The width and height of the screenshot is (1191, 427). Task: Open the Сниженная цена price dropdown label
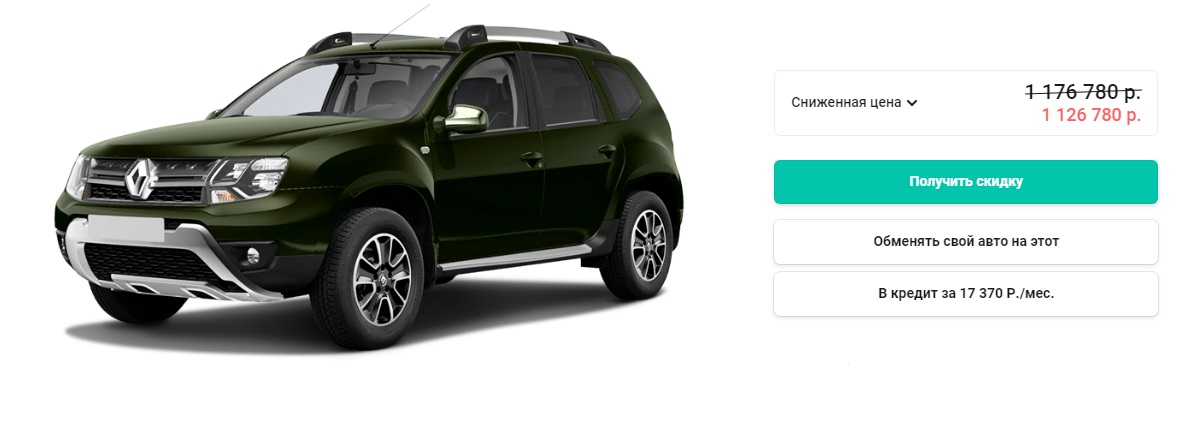click(x=846, y=103)
